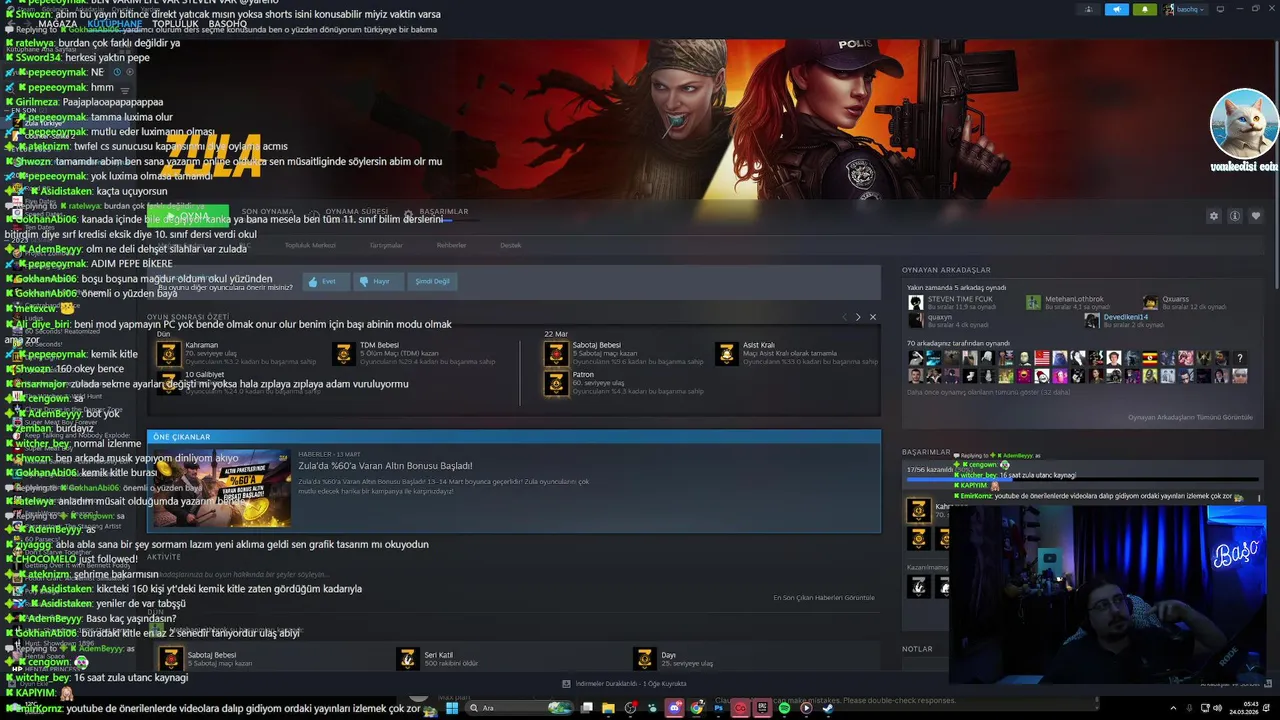Viewport: 1280px width, 720px height.
Task: Read 'Zula'da %60'a Varan Altın Bonusu Başladı!' news
Action: pyautogui.click(x=385, y=466)
